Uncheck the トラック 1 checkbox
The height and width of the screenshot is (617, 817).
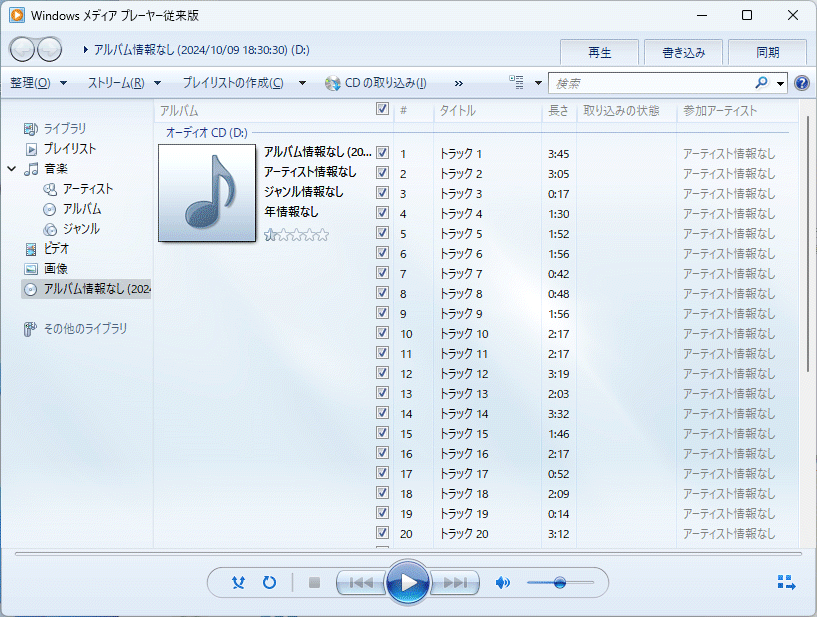382,153
